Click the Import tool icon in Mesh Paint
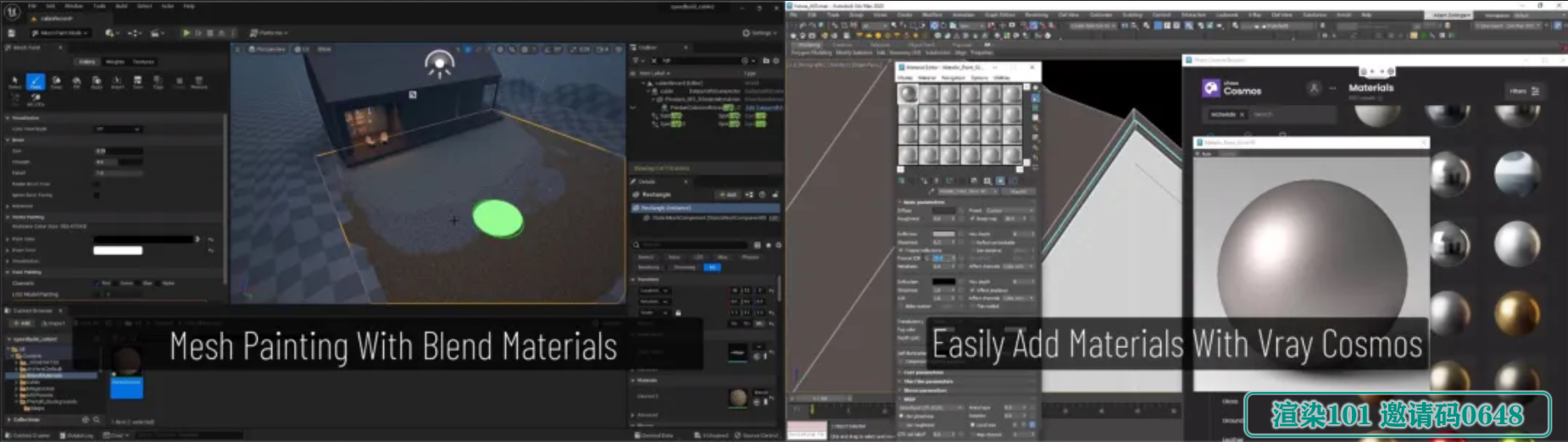This screenshot has width=1568, height=442. [117, 81]
